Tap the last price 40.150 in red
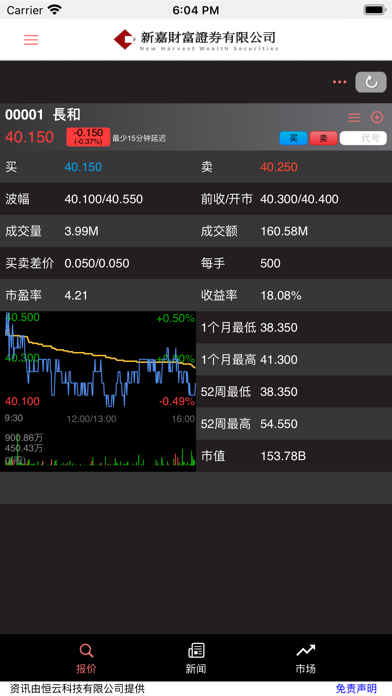The image size is (392, 696). tap(29, 137)
